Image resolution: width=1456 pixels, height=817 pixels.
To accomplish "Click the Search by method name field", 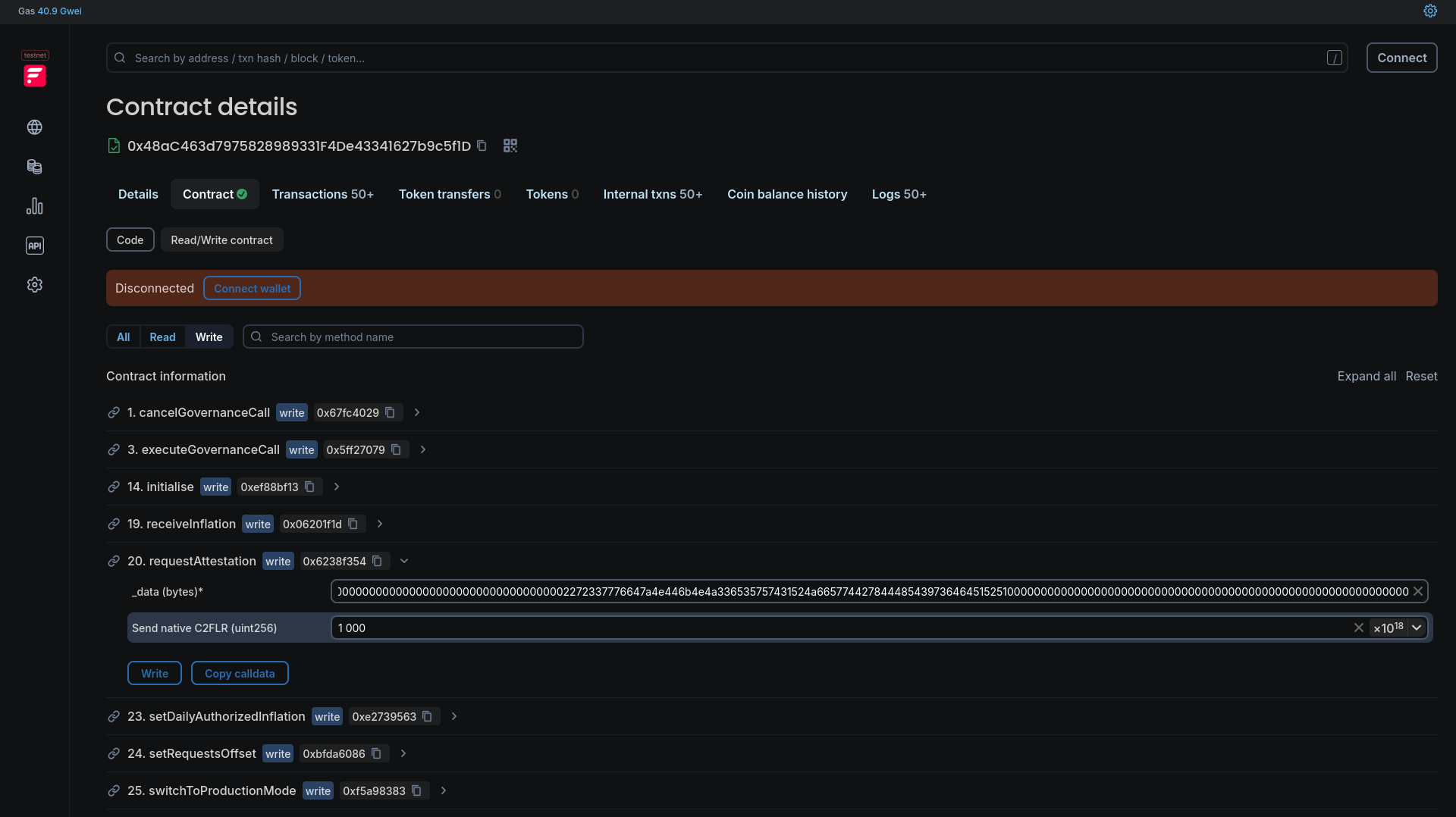I will [422, 337].
